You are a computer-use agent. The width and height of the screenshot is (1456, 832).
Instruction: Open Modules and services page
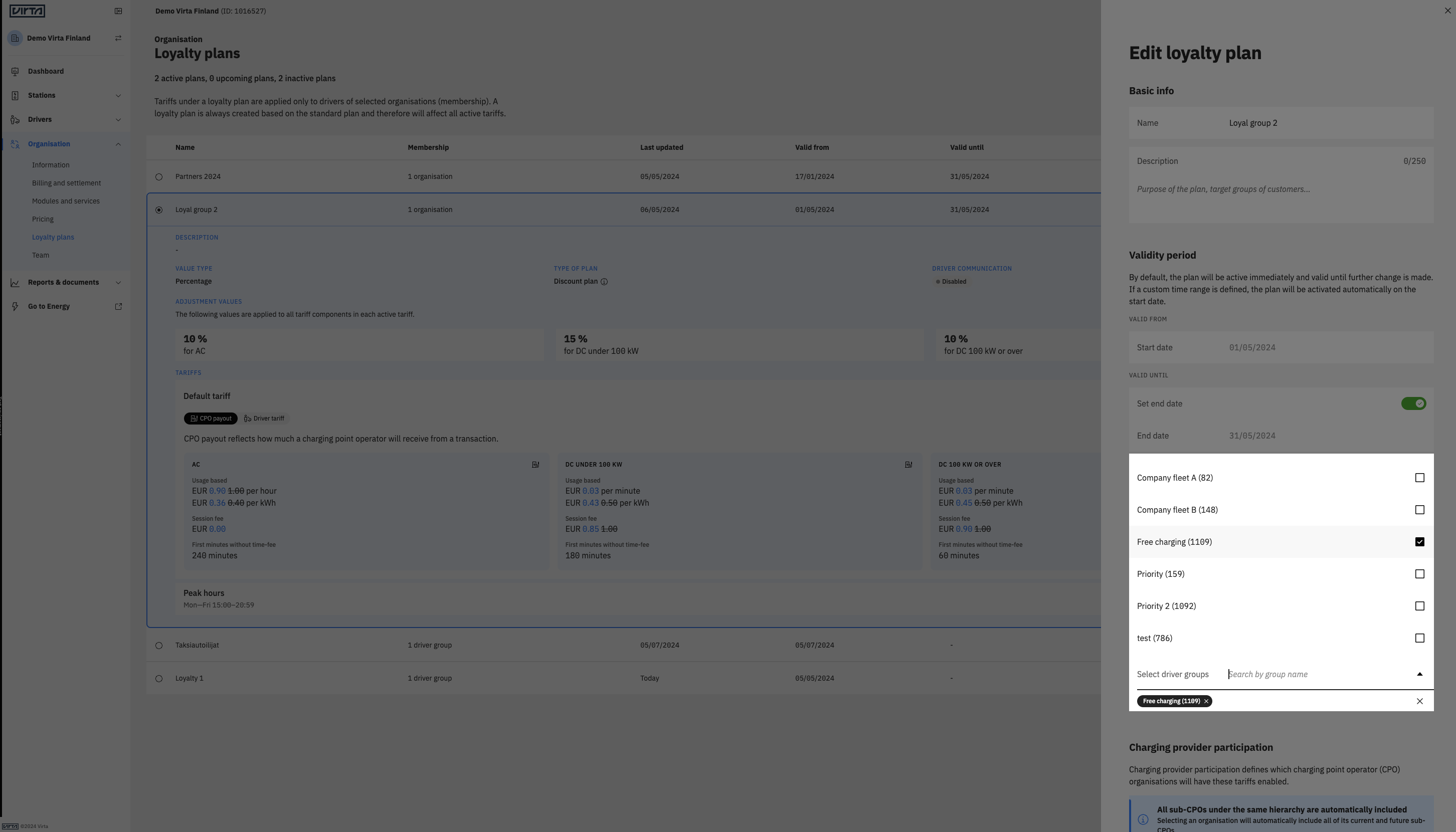pos(66,201)
